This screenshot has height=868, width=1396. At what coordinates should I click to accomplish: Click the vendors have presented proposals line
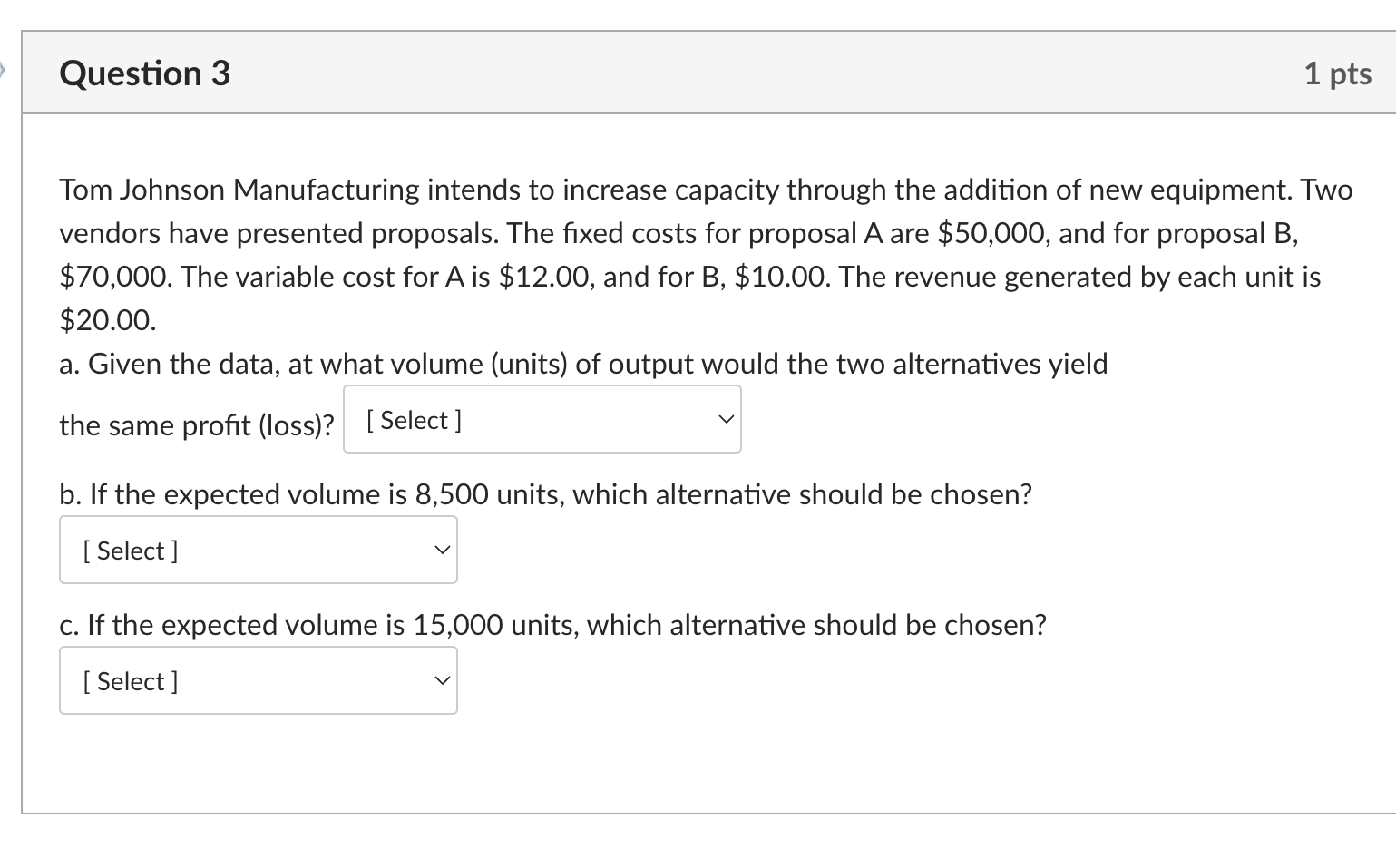pos(678,233)
